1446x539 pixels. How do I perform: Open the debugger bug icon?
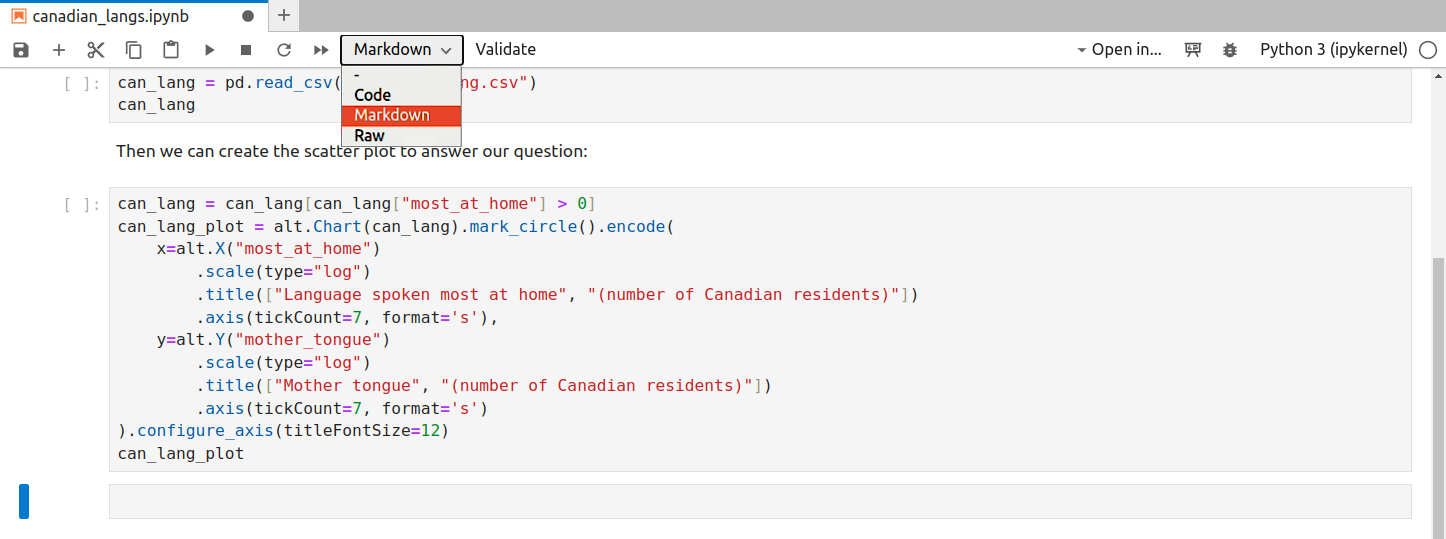pyautogui.click(x=1229, y=50)
